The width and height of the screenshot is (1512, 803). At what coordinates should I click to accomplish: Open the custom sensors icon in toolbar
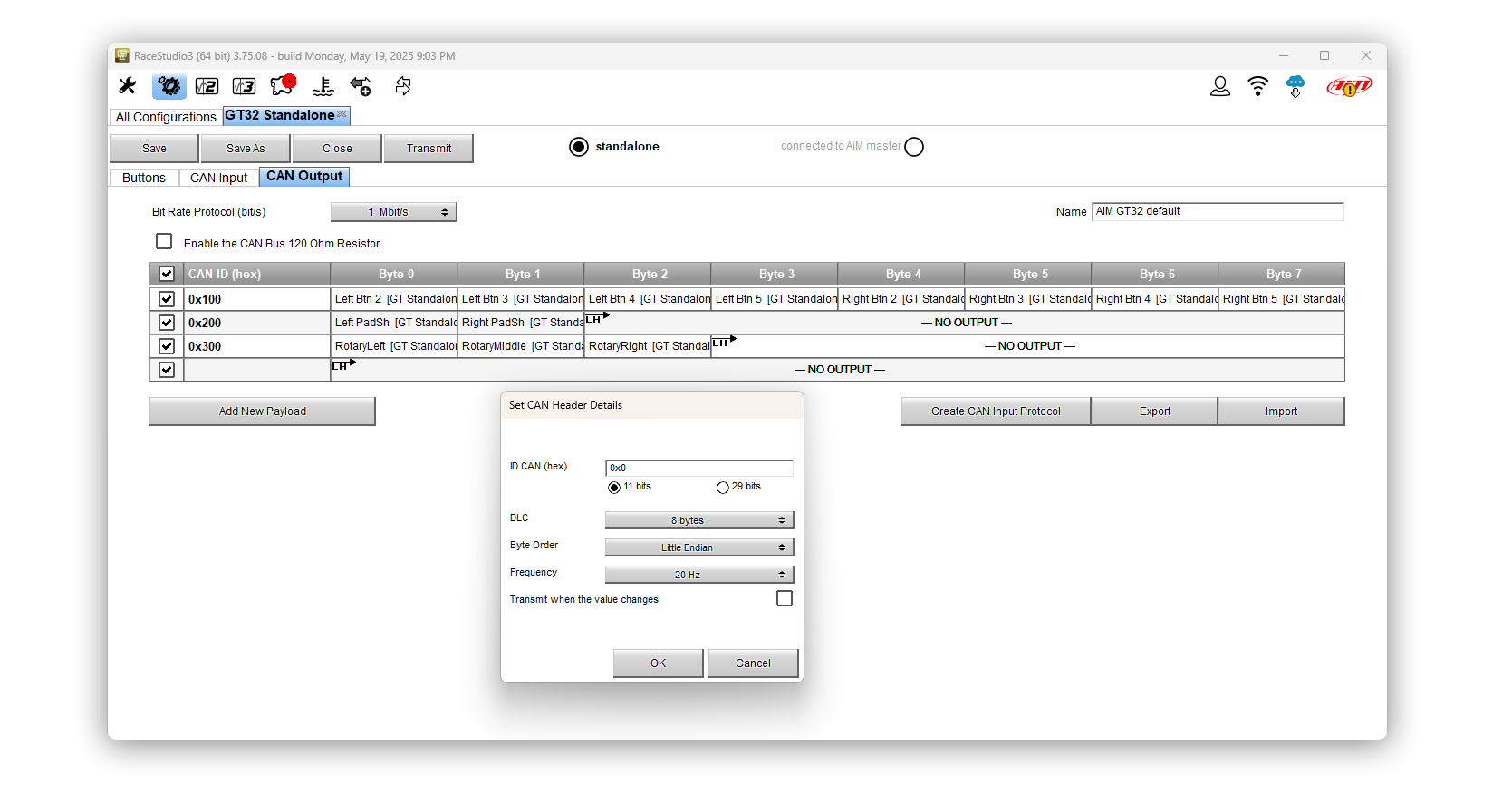pyautogui.click(x=323, y=86)
